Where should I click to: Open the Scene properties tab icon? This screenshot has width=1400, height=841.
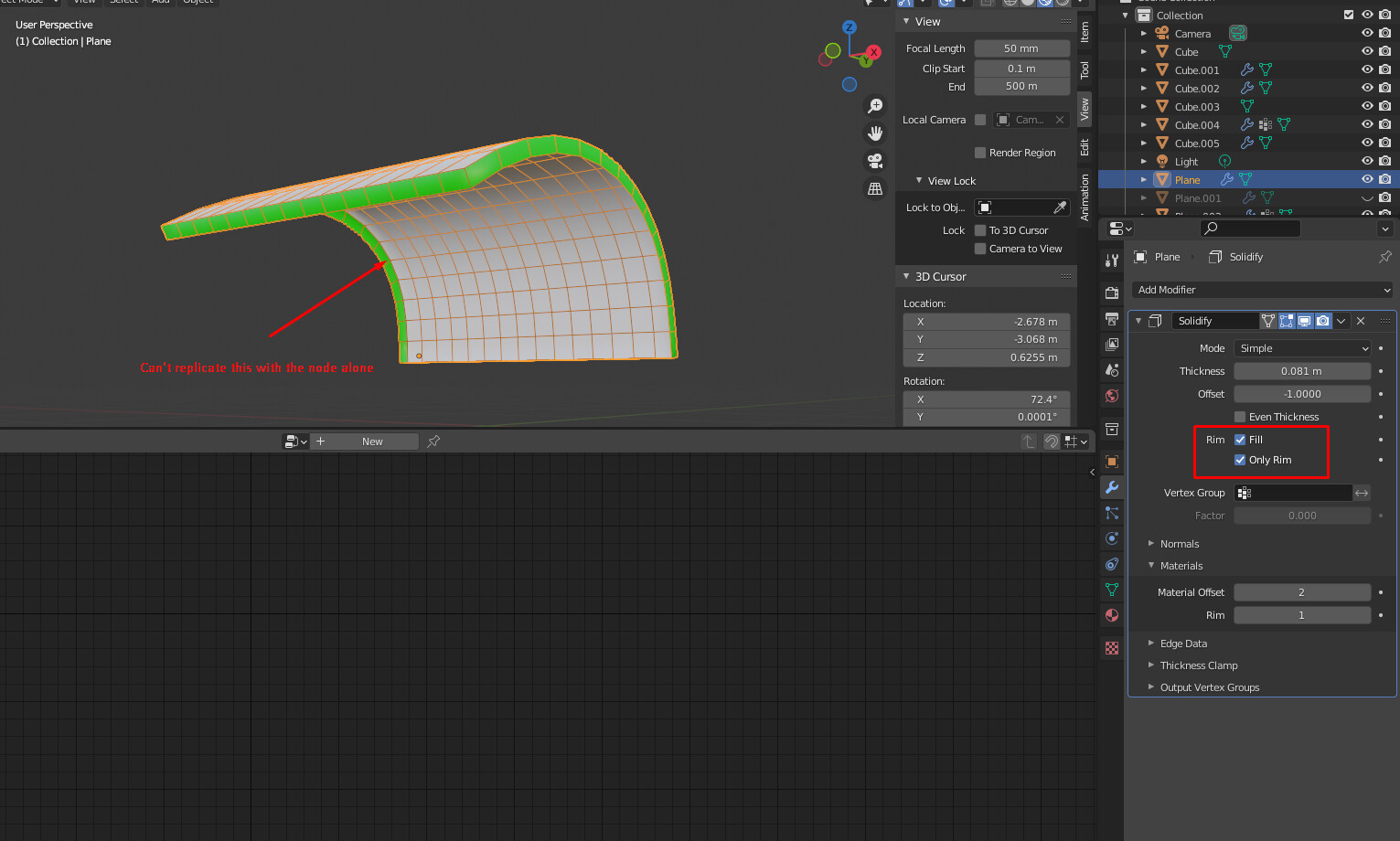pos(1112,370)
